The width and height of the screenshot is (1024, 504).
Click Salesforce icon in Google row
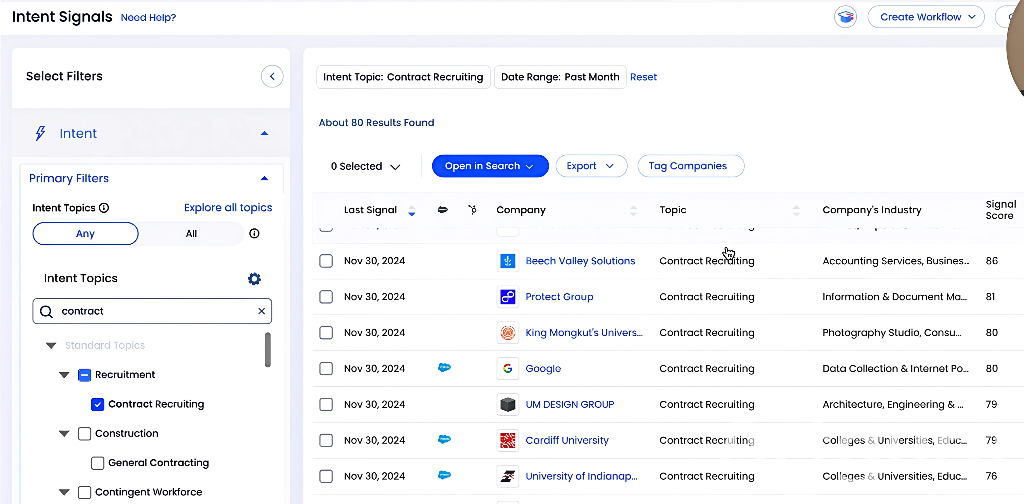point(444,368)
